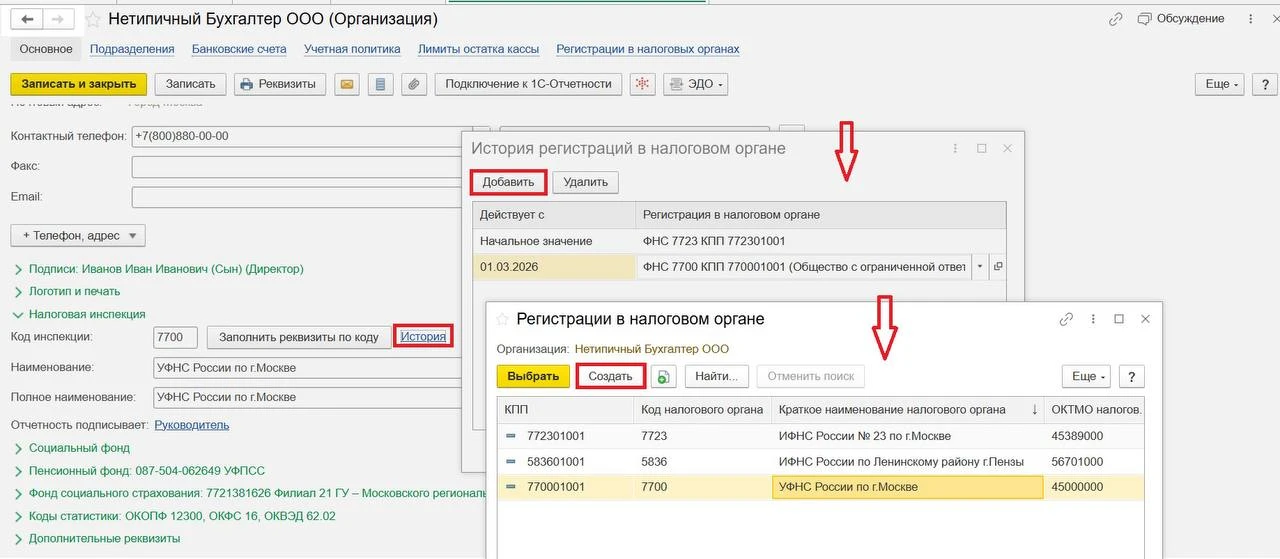Copy link icon in Регистрации в налоговом органе
The width and height of the screenshot is (1280, 559).
click(x=1066, y=319)
